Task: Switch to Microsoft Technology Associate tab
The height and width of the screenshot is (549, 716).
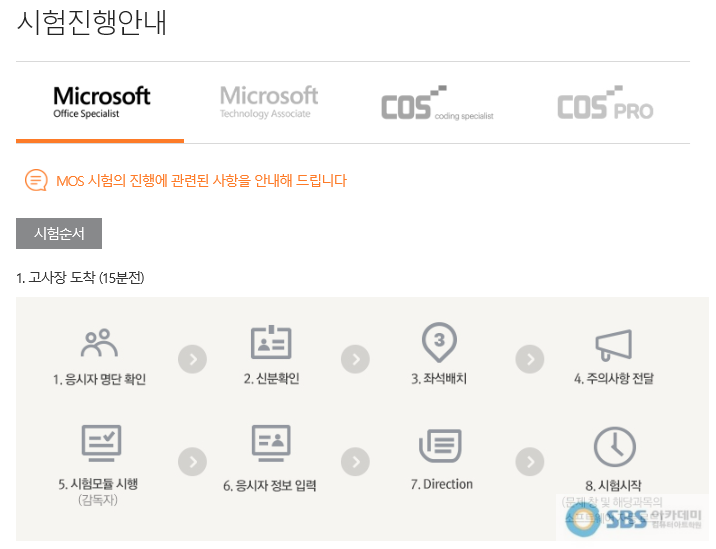Action: pyautogui.click(x=268, y=102)
